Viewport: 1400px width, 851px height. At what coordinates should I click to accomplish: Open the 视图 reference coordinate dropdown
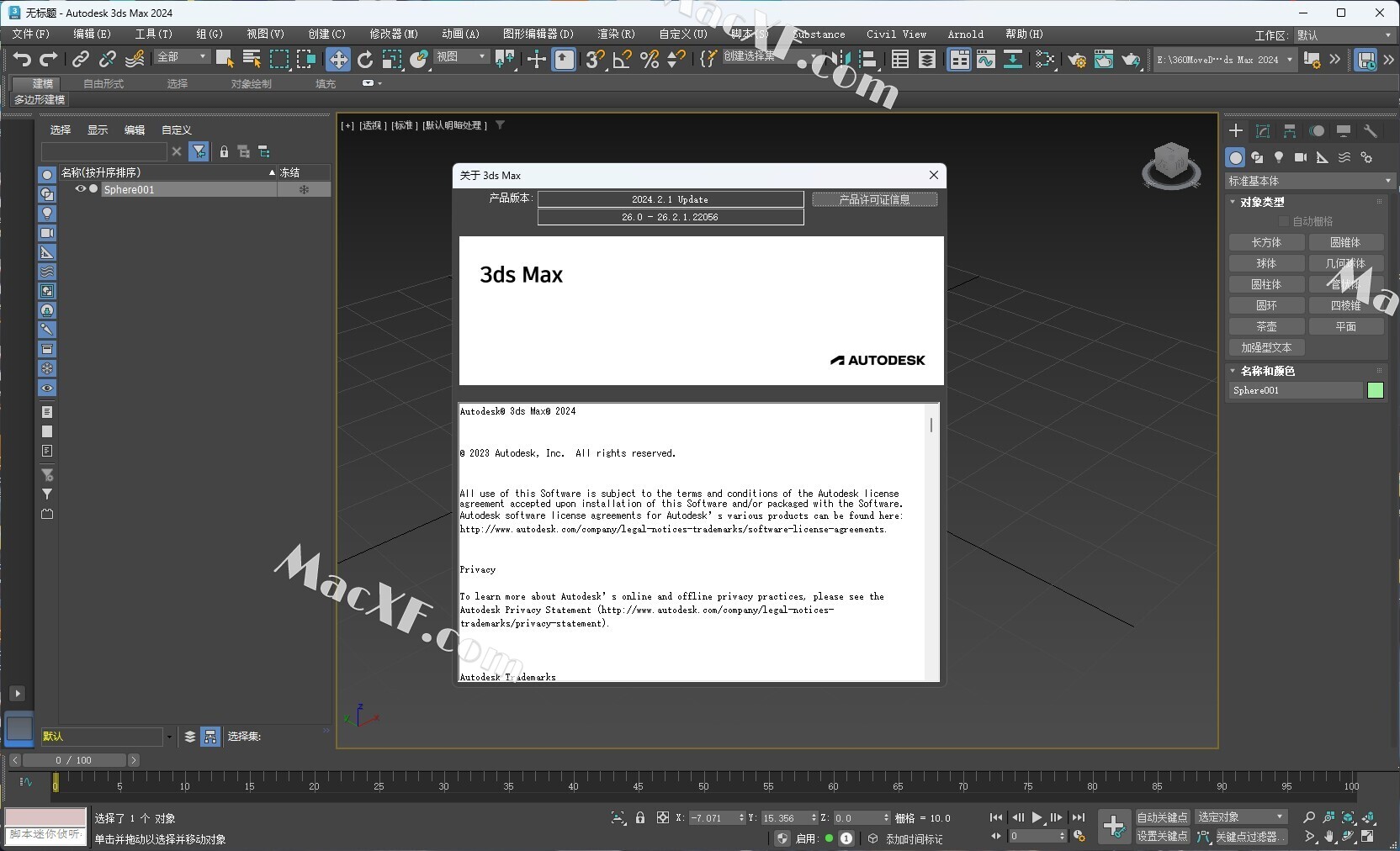pos(462,56)
